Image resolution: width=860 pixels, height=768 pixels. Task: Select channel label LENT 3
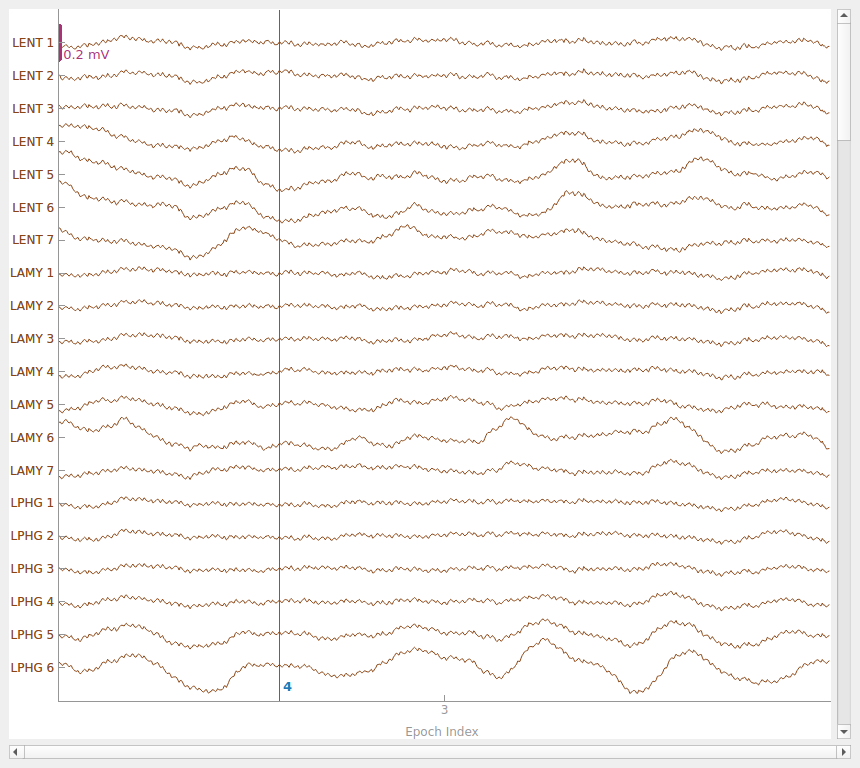pos(33,109)
